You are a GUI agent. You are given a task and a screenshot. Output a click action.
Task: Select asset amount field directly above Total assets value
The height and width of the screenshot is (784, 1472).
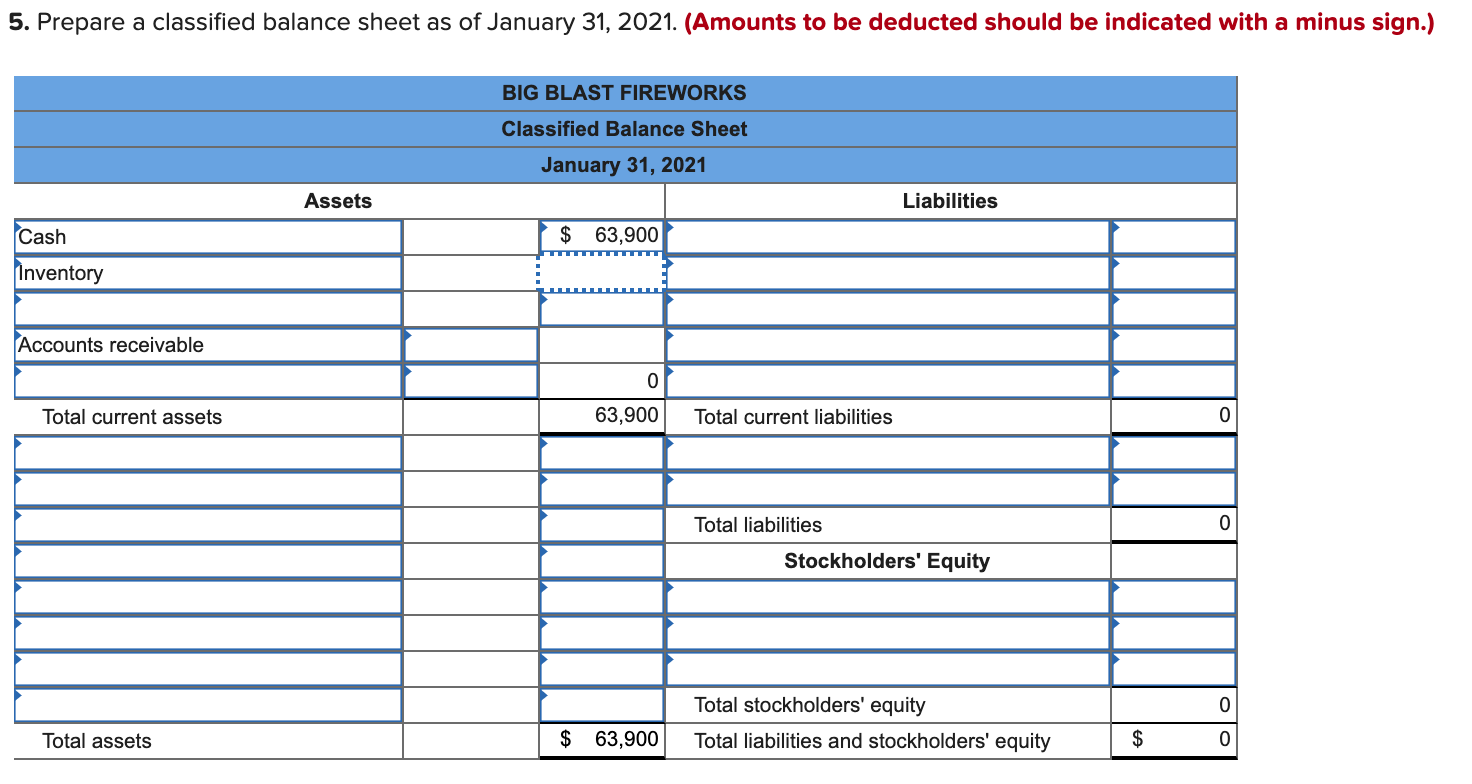tap(602, 705)
